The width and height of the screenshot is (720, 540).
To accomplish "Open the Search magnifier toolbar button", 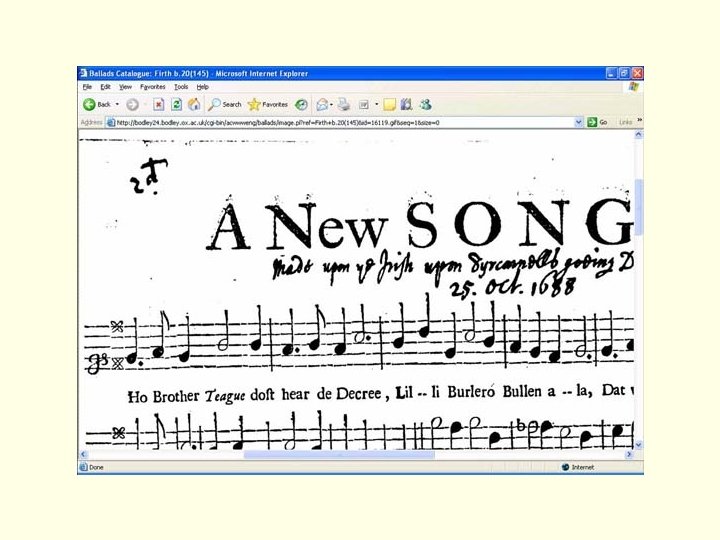I will pos(225,105).
